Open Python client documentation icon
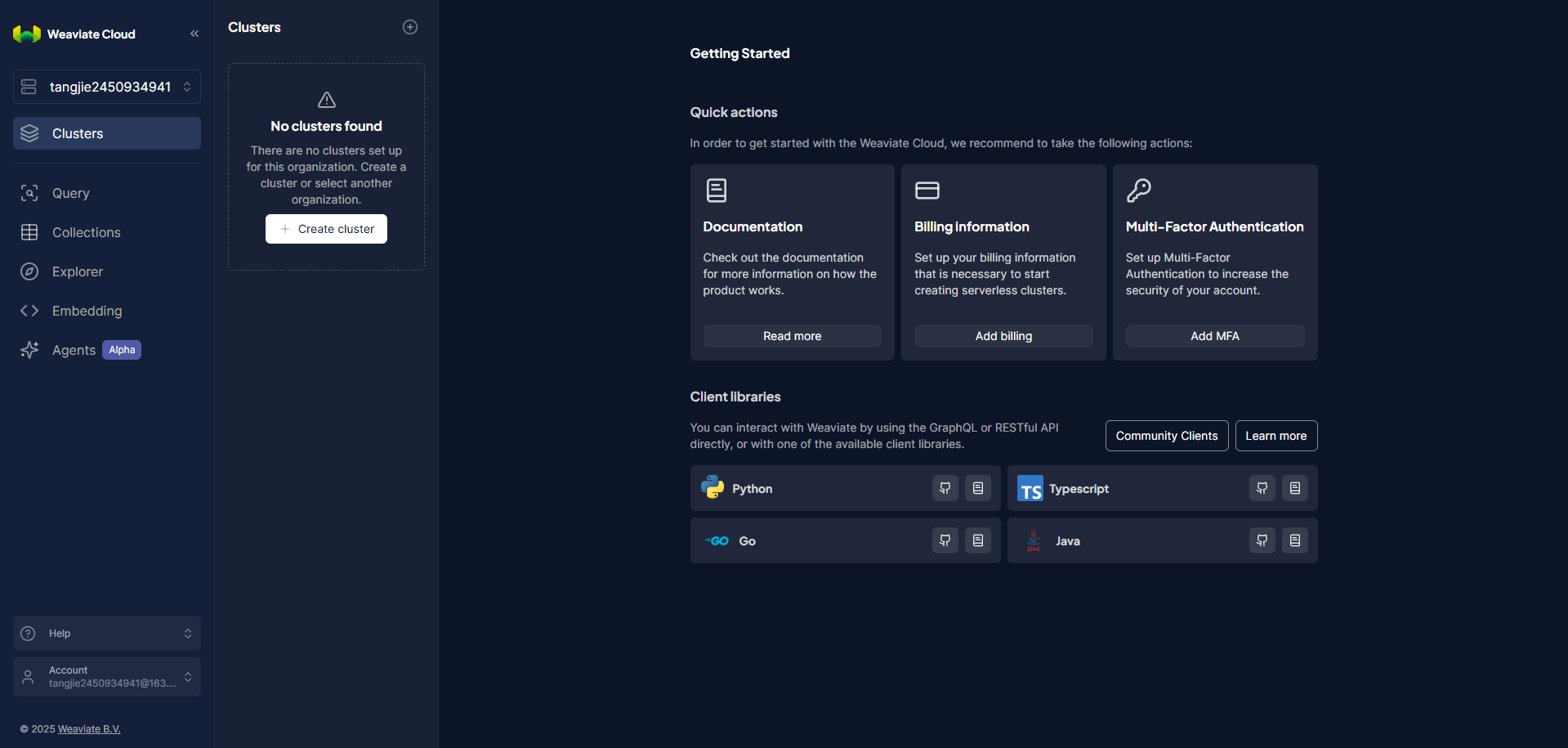The width and height of the screenshot is (1568, 748). point(978,488)
